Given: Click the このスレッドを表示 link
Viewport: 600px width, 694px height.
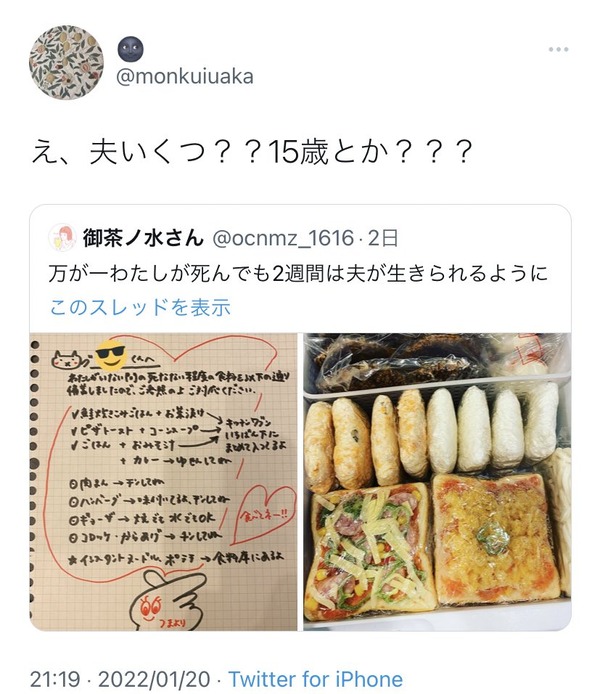Looking at the screenshot, I should [x=140, y=307].
